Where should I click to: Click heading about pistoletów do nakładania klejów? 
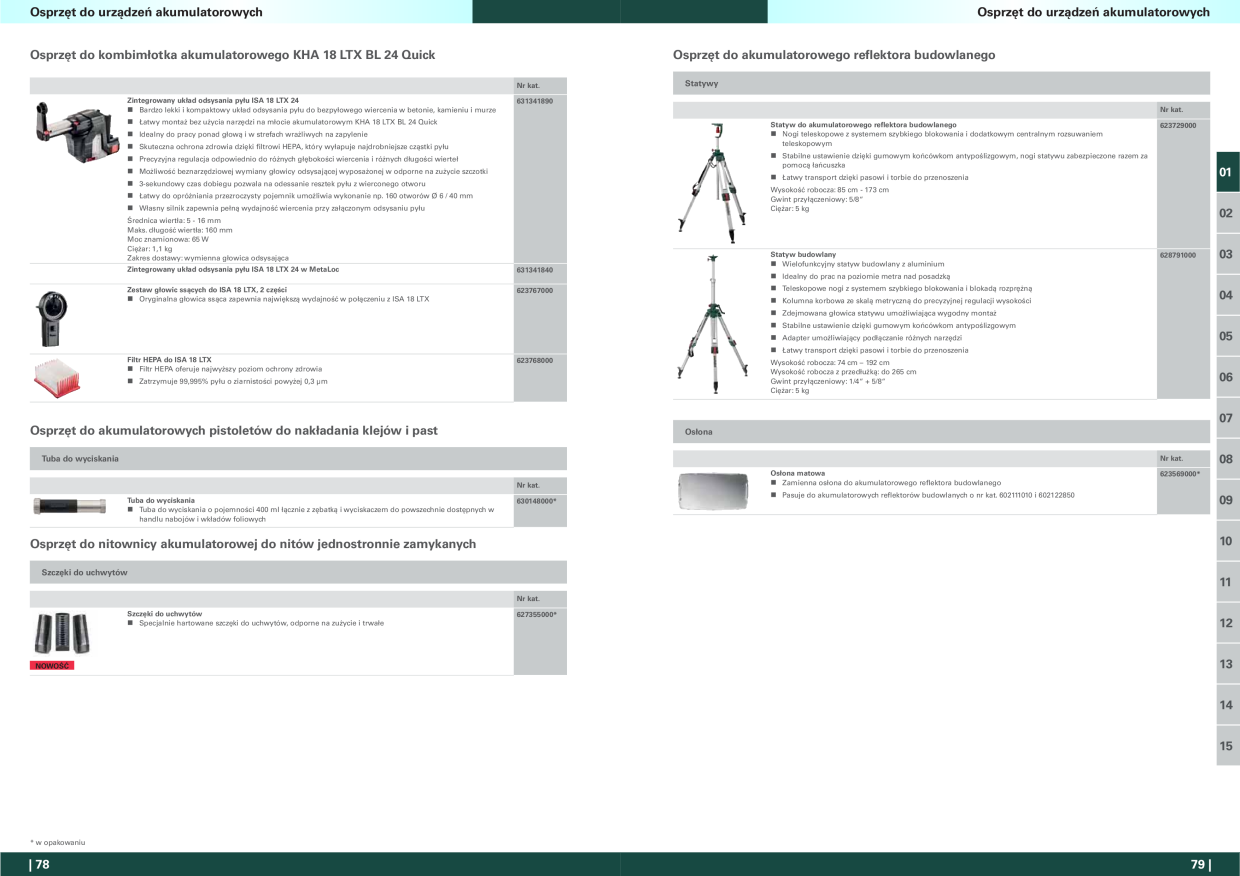(234, 430)
